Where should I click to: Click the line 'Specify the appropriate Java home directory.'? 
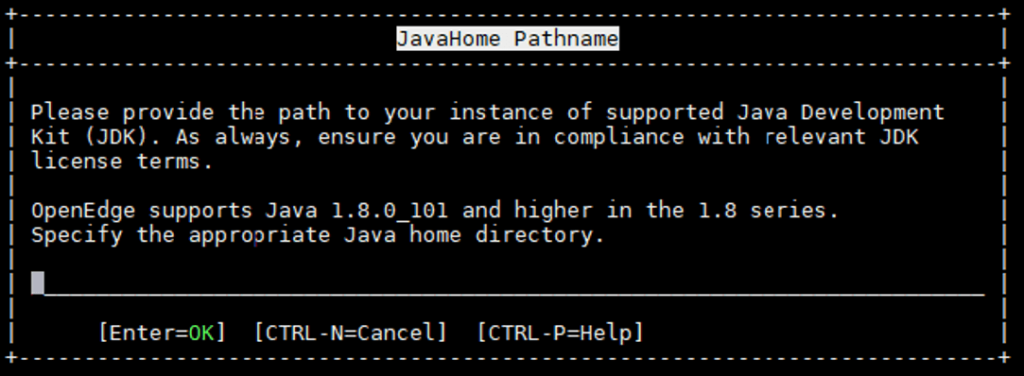[x=318, y=235]
